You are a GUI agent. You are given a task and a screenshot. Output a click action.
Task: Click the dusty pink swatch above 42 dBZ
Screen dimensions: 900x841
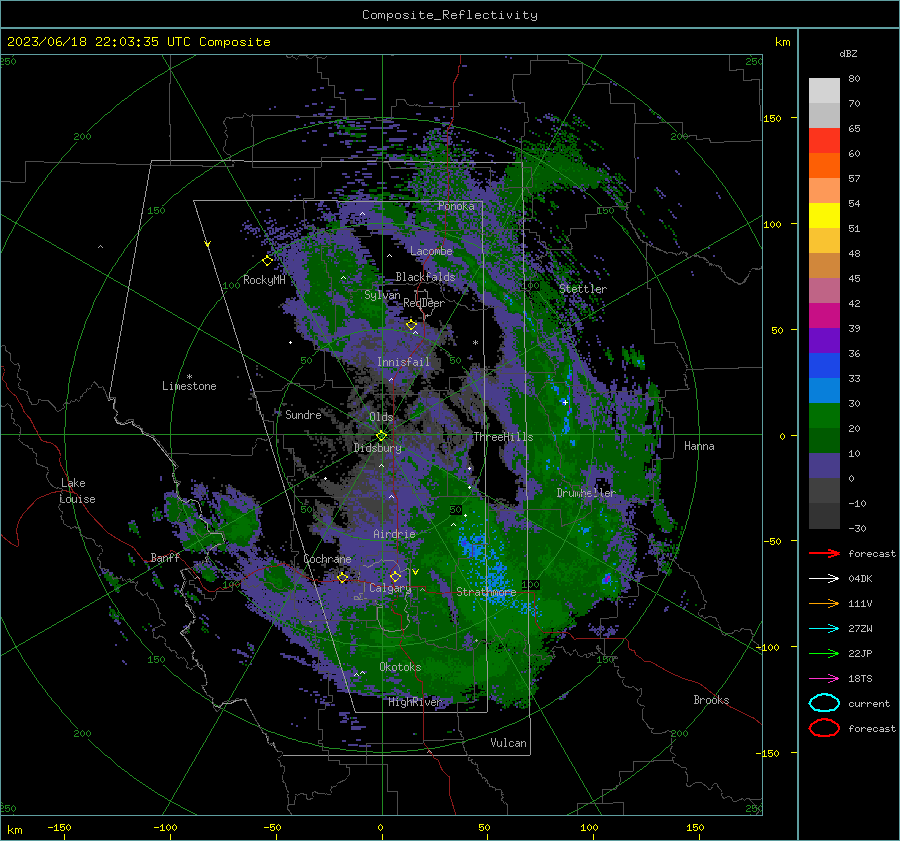[x=824, y=291]
